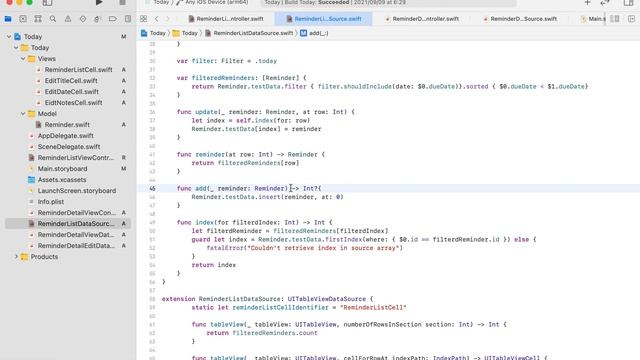Collapse the Model group
This screenshot has width=640, height=360.
[23, 114]
